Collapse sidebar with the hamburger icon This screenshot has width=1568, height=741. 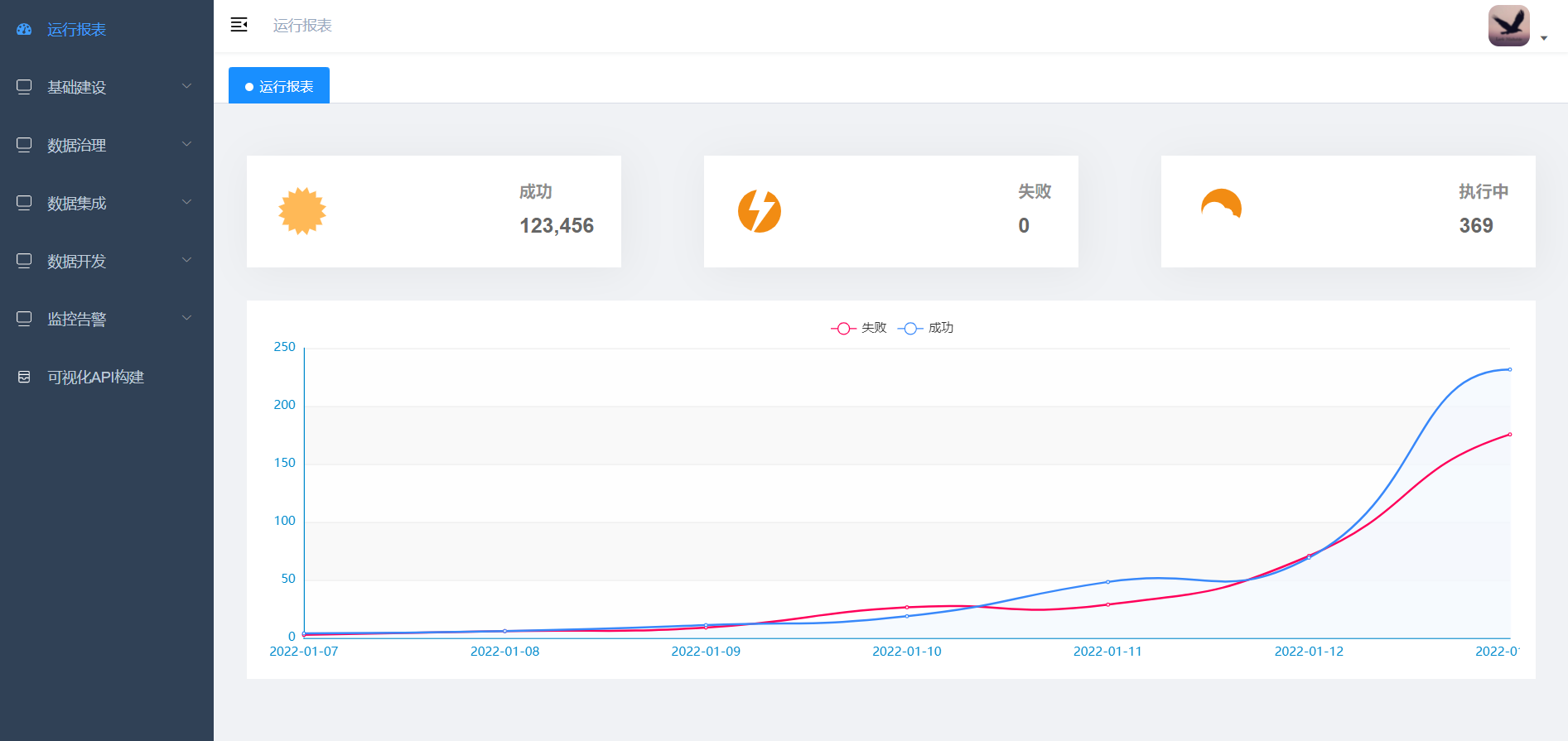coord(239,25)
